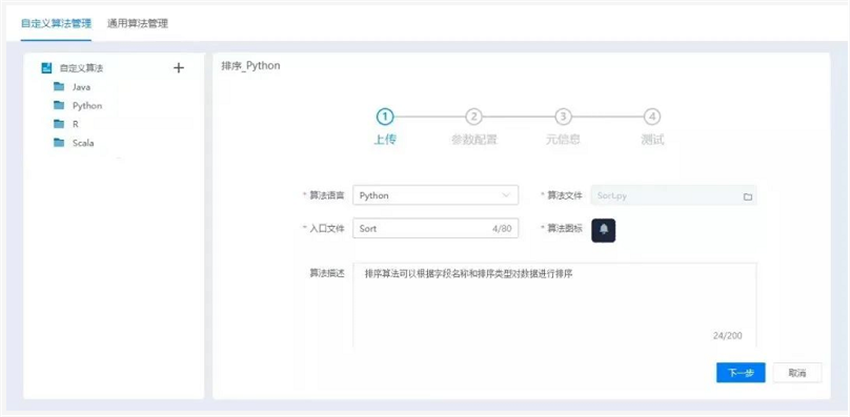850x417 pixels.
Task: Click the bell 算法图标 icon
Action: pyautogui.click(x=604, y=229)
